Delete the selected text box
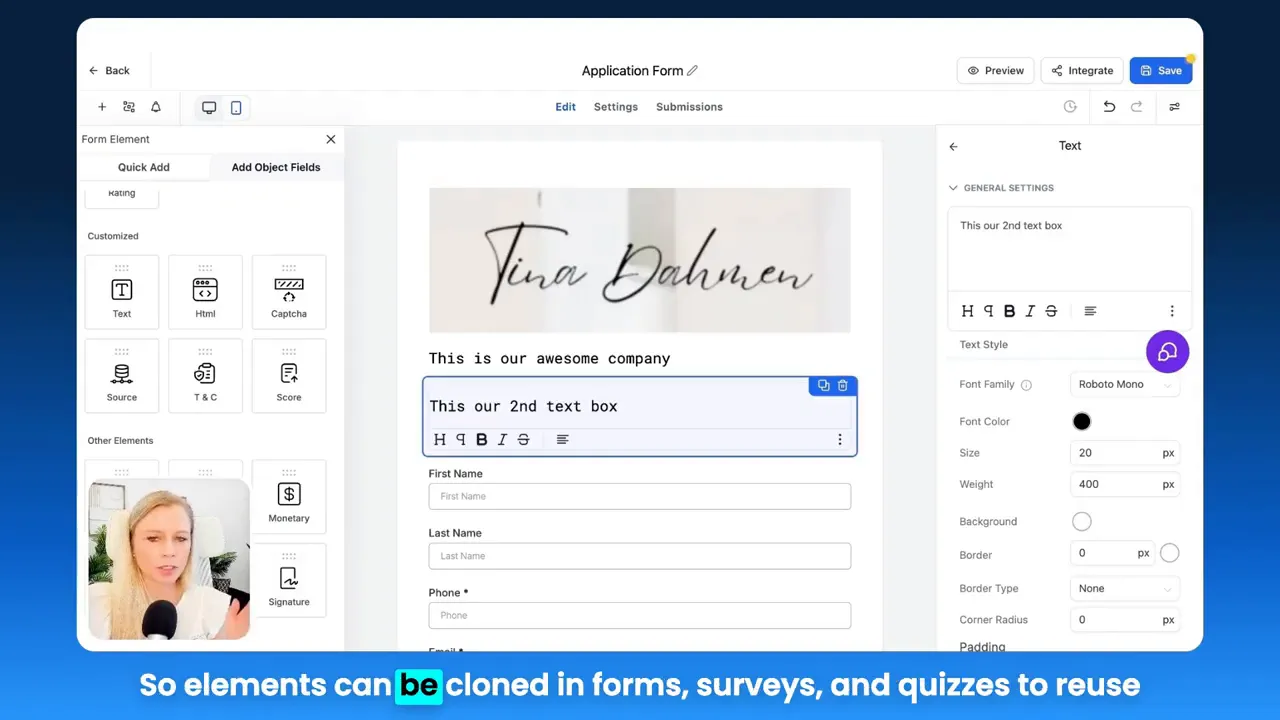Image resolution: width=1280 pixels, height=720 pixels. 842,385
